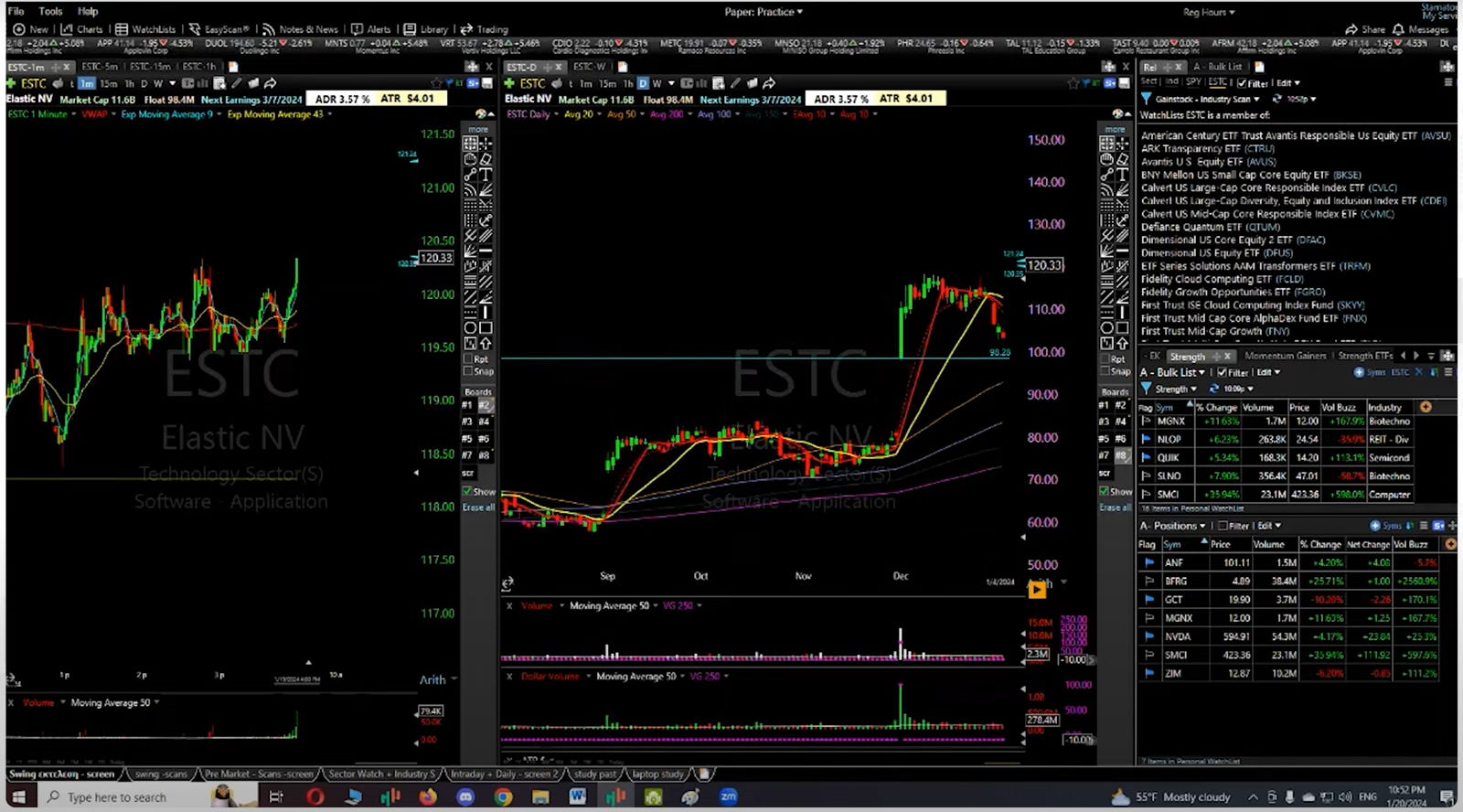Screen dimensions: 1463x812
Task: Toggle Filter checkbox in the Rel panel
Action: click(1242, 83)
